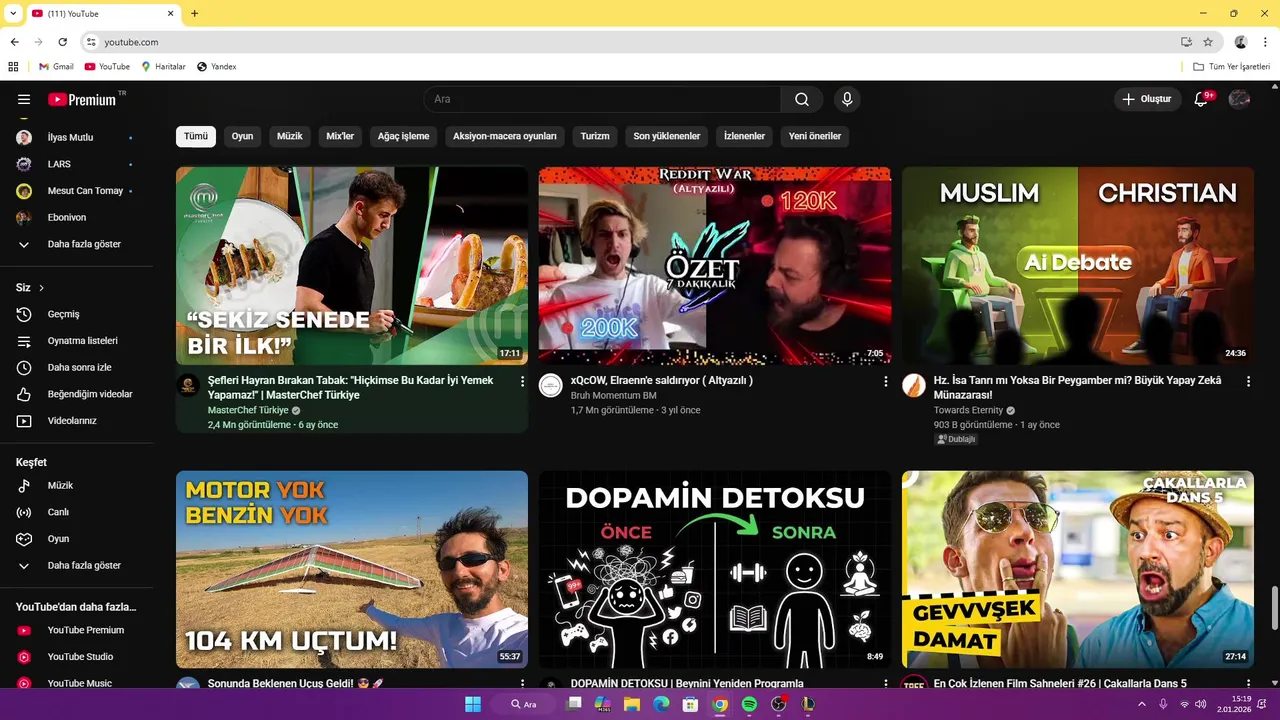Reload the page with refresh icon
Image resolution: width=1280 pixels, height=720 pixels.
[x=62, y=42]
